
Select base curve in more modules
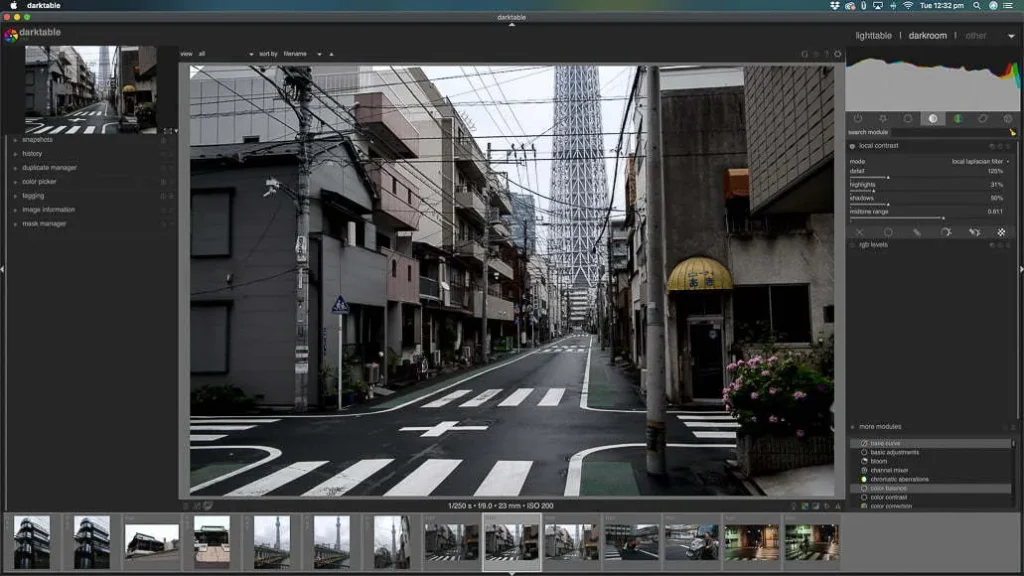click(x=885, y=443)
